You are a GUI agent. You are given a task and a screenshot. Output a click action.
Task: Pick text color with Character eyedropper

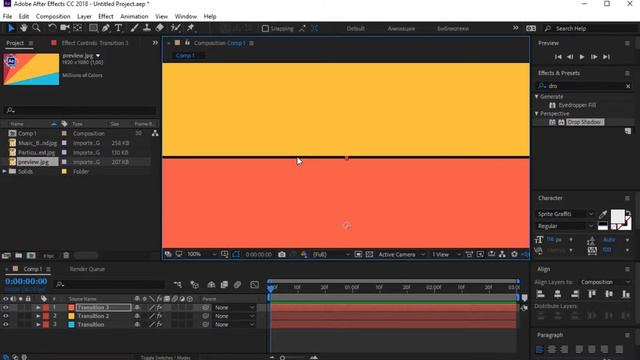[603, 214]
